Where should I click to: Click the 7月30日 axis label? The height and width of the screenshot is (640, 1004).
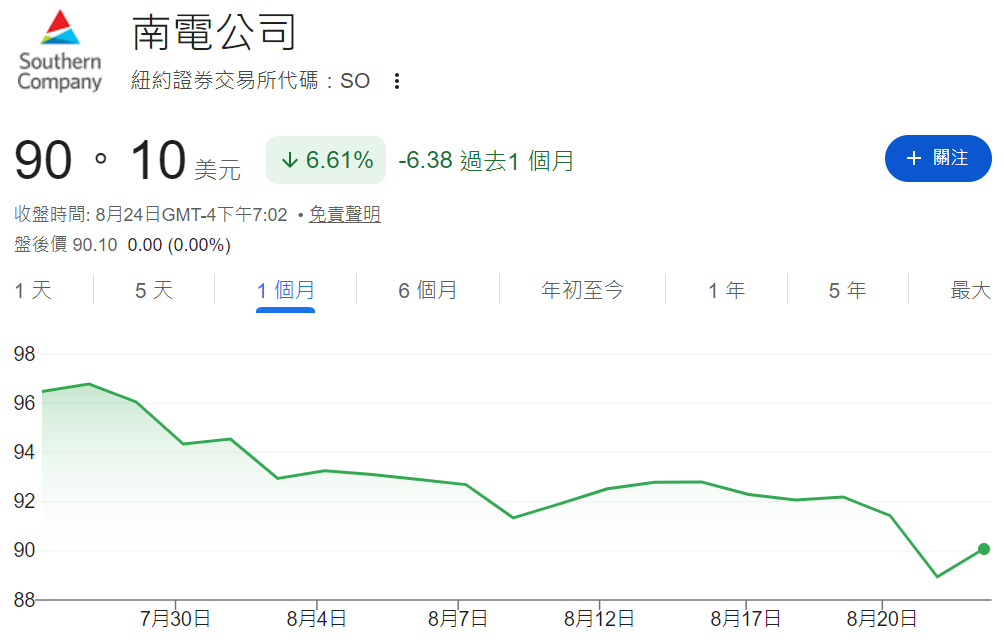click(x=175, y=618)
